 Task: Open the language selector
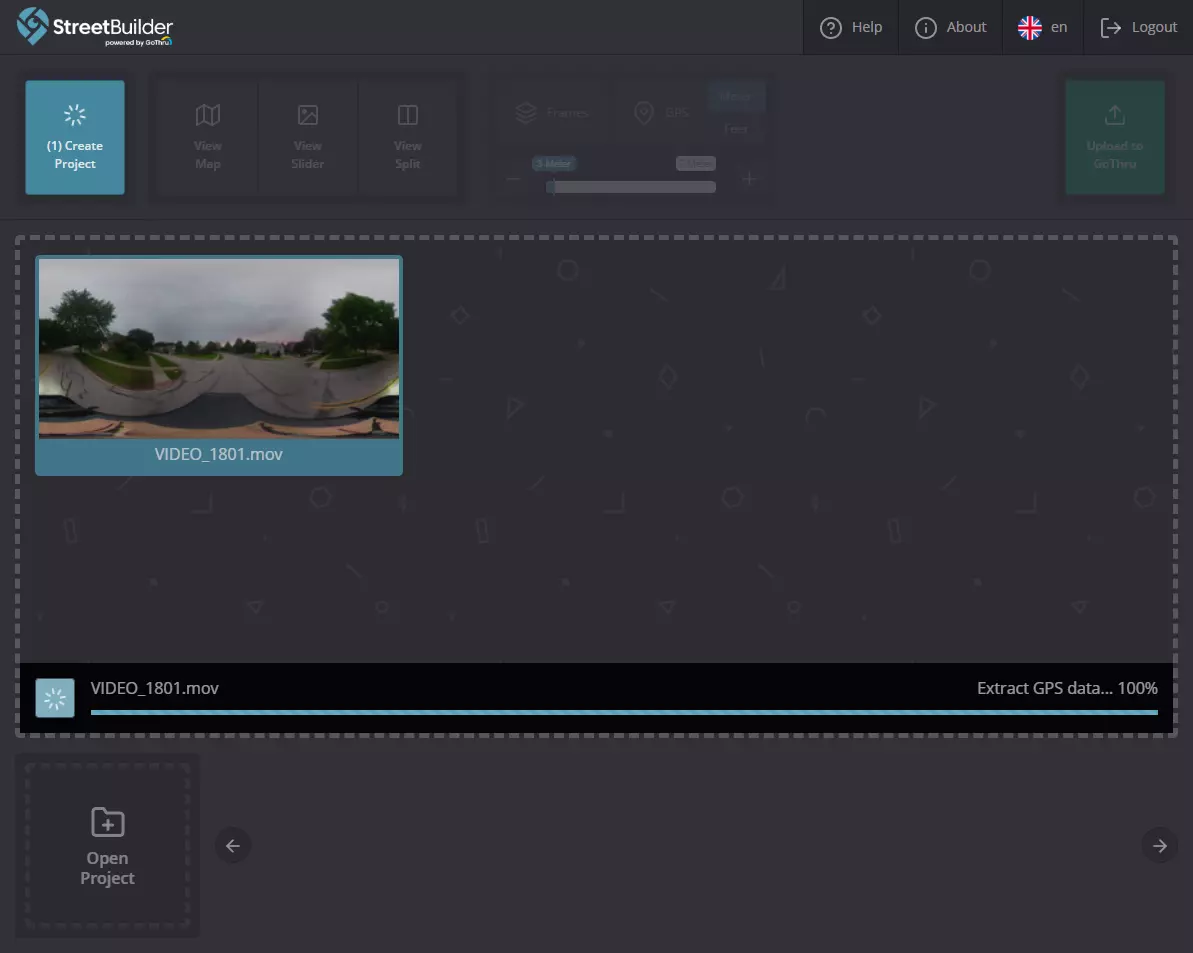tap(1043, 27)
